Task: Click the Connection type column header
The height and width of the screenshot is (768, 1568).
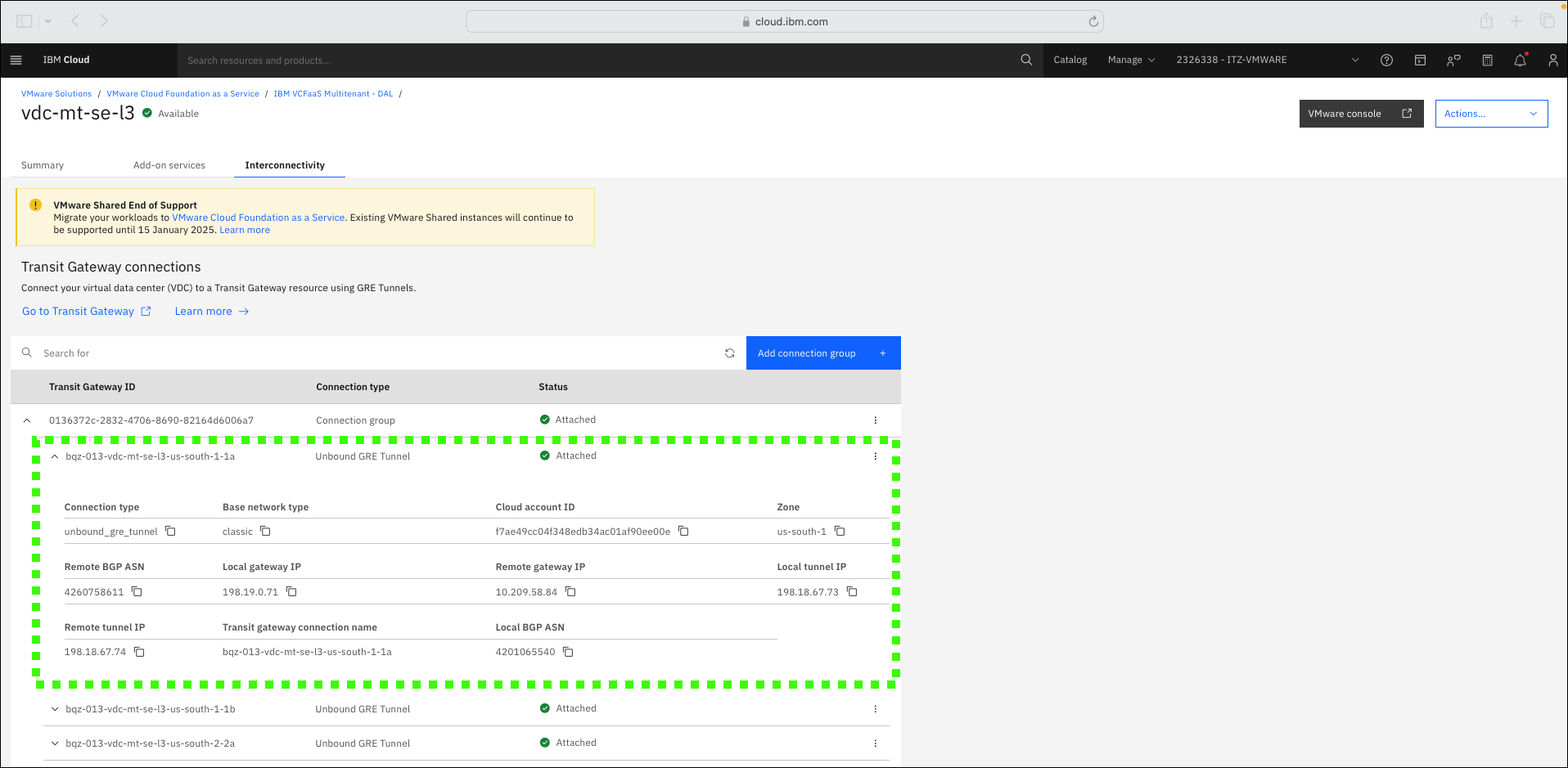Action: click(353, 387)
